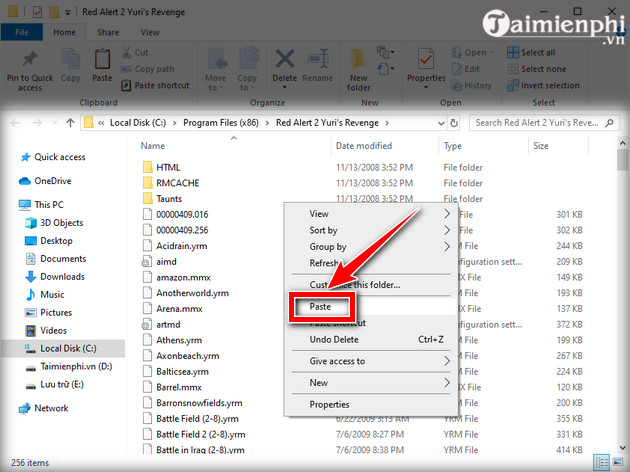Image resolution: width=630 pixels, height=472 pixels.
Task: Click the Cut scissors button
Action: pos(135,53)
